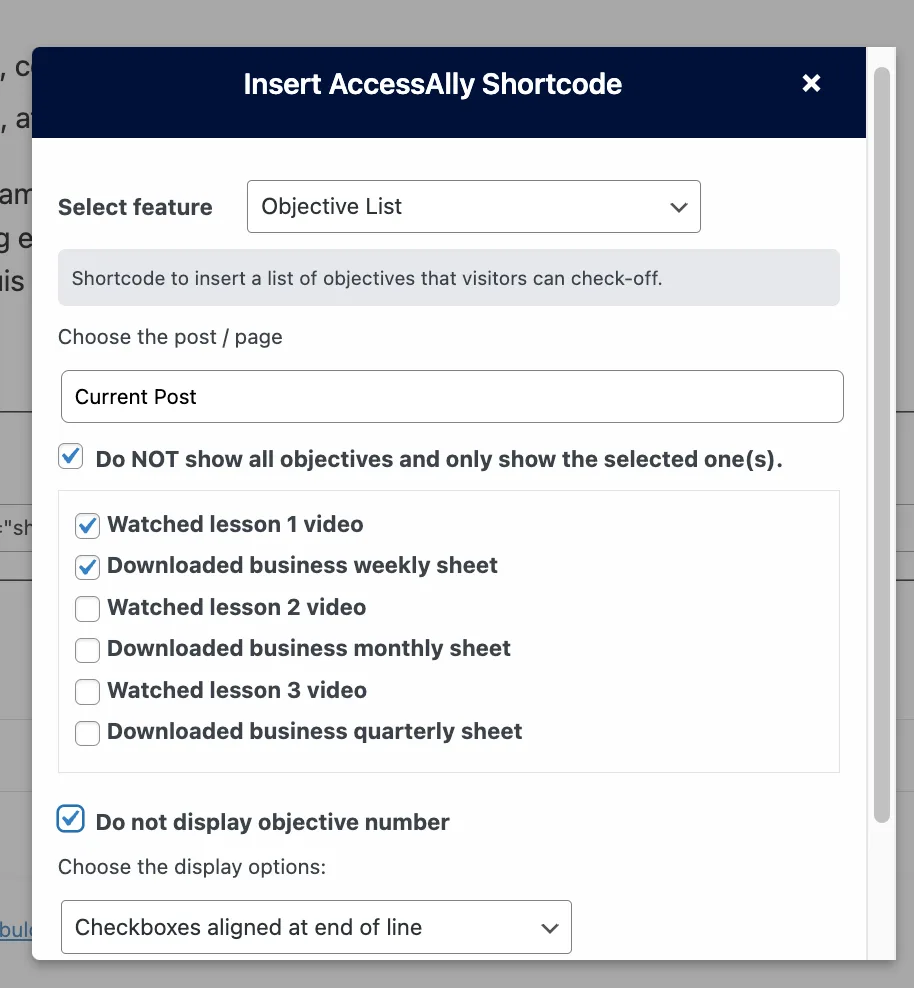Viewport: 914px width, 988px height.
Task: Uncheck the Watched lesson 1 video checkbox
Action: 88,525
